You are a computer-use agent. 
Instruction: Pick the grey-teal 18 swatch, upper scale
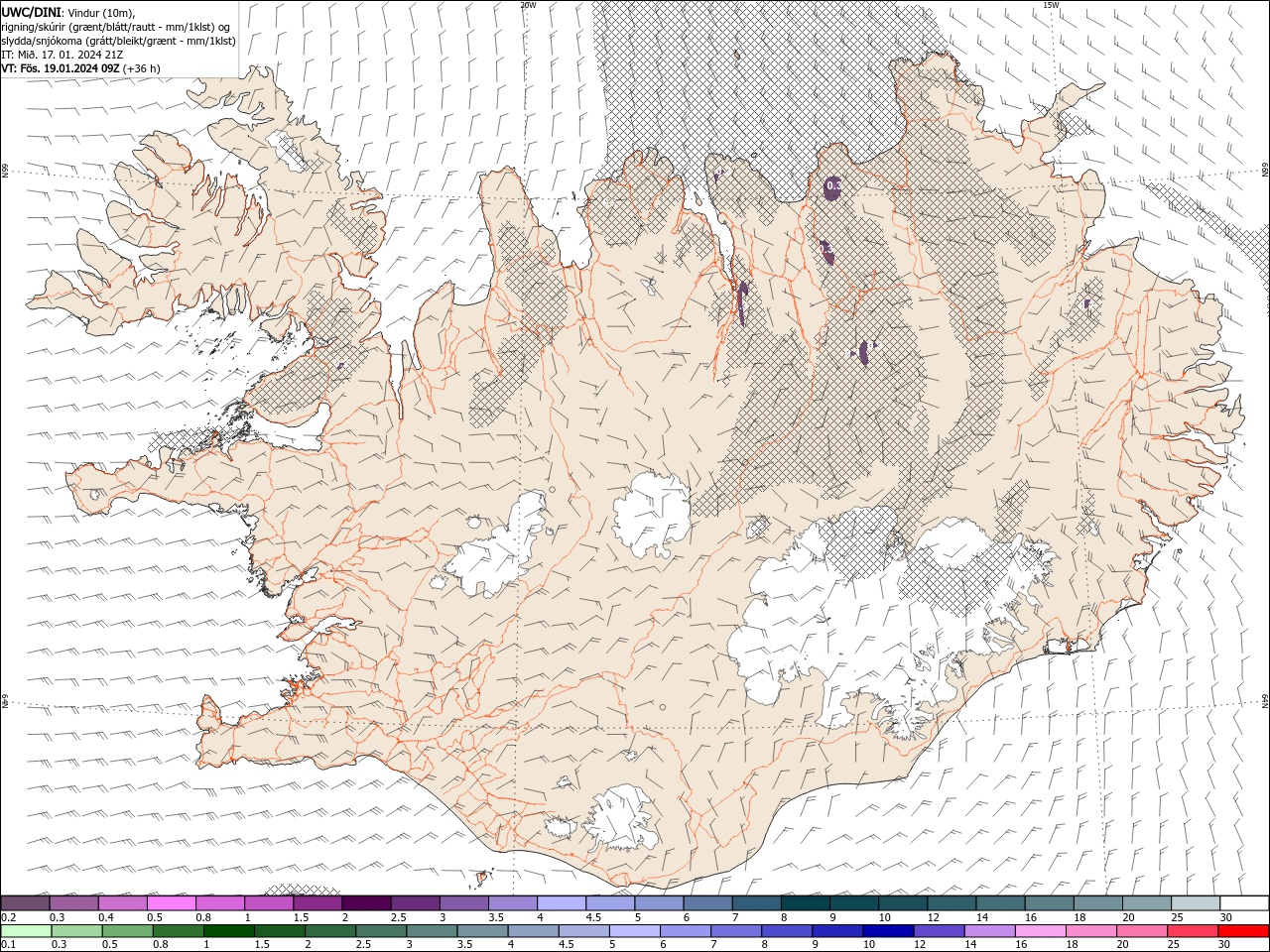pyautogui.click(x=1097, y=902)
